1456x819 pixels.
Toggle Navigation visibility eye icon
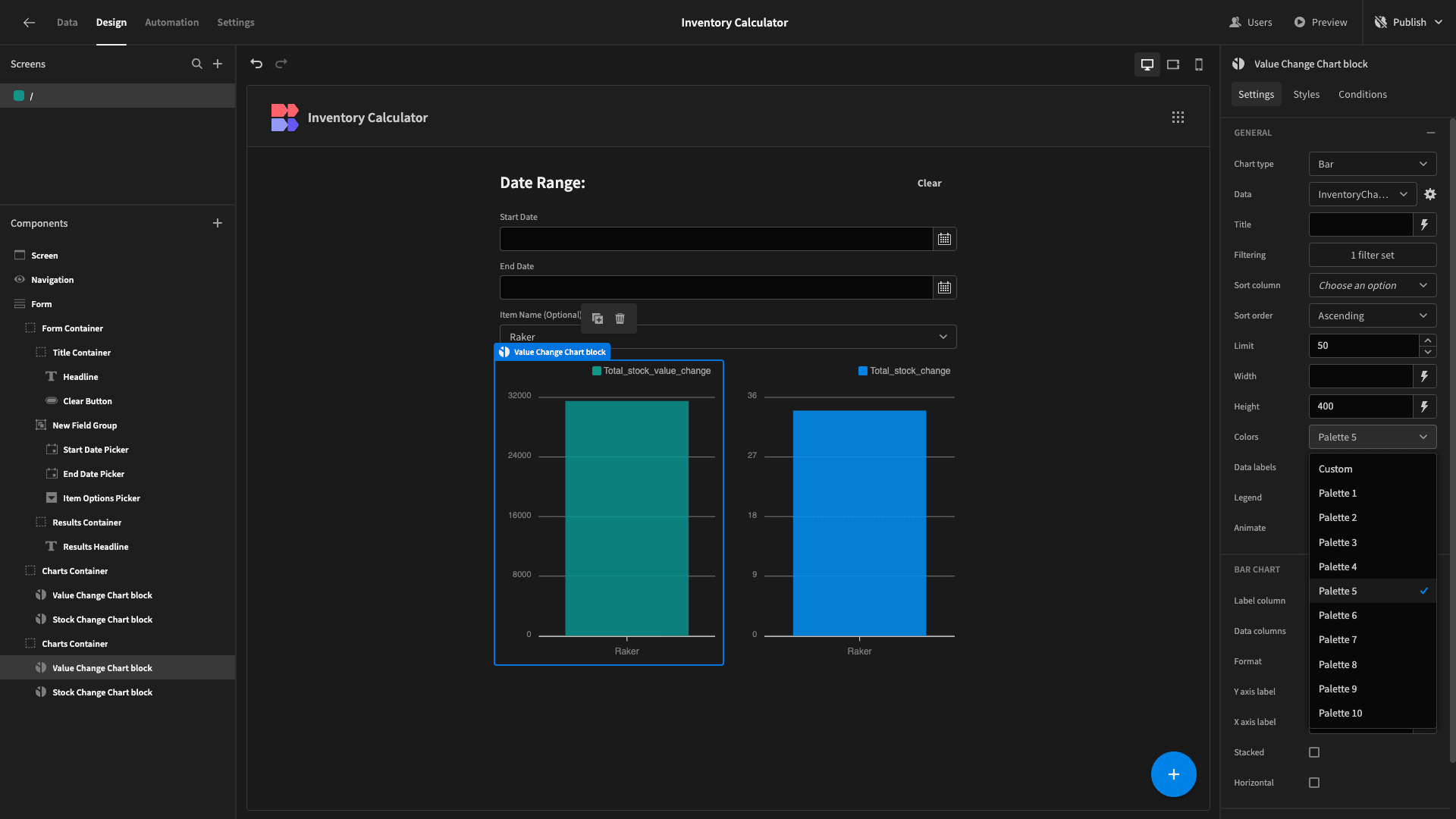coord(20,280)
